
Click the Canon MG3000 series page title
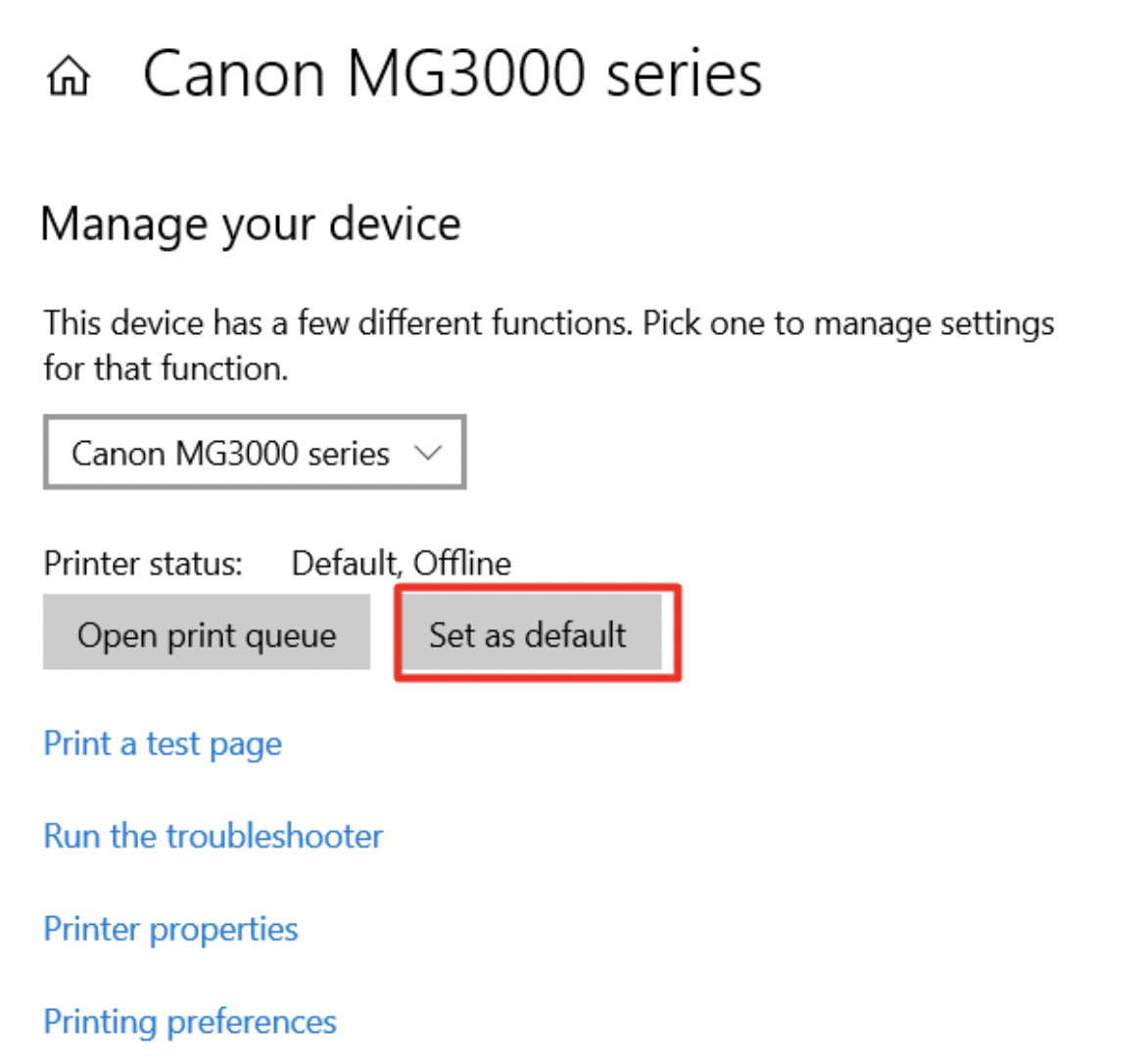point(453,74)
